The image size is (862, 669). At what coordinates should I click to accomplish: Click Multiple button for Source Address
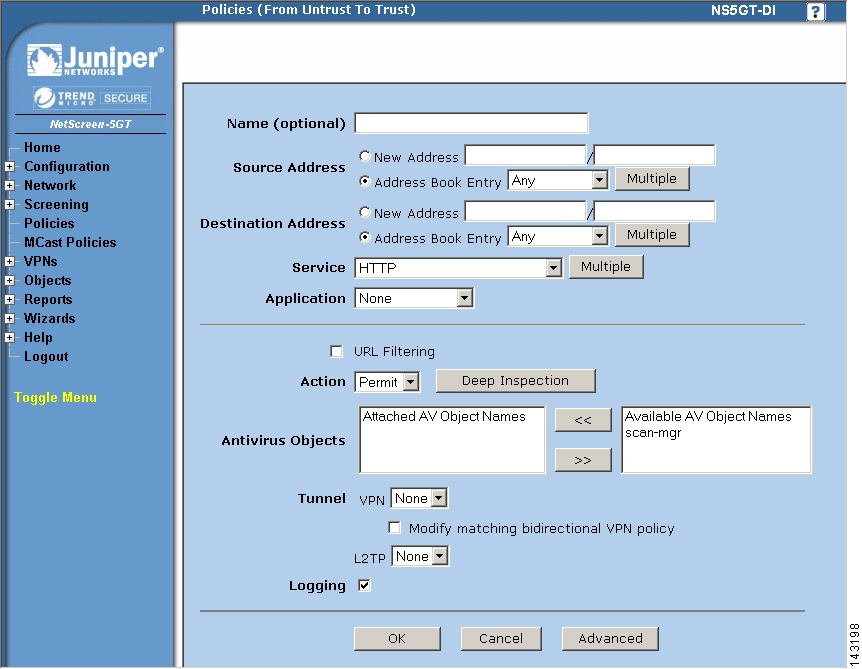652,179
